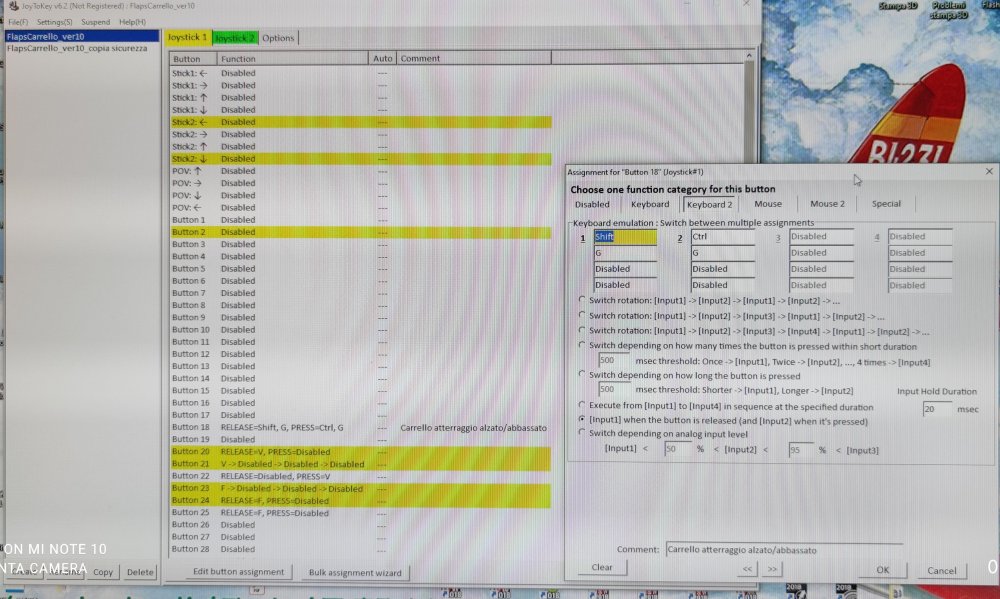Click first Disabled field under Input 3
The width and height of the screenshot is (1000, 599).
click(x=821, y=237)
